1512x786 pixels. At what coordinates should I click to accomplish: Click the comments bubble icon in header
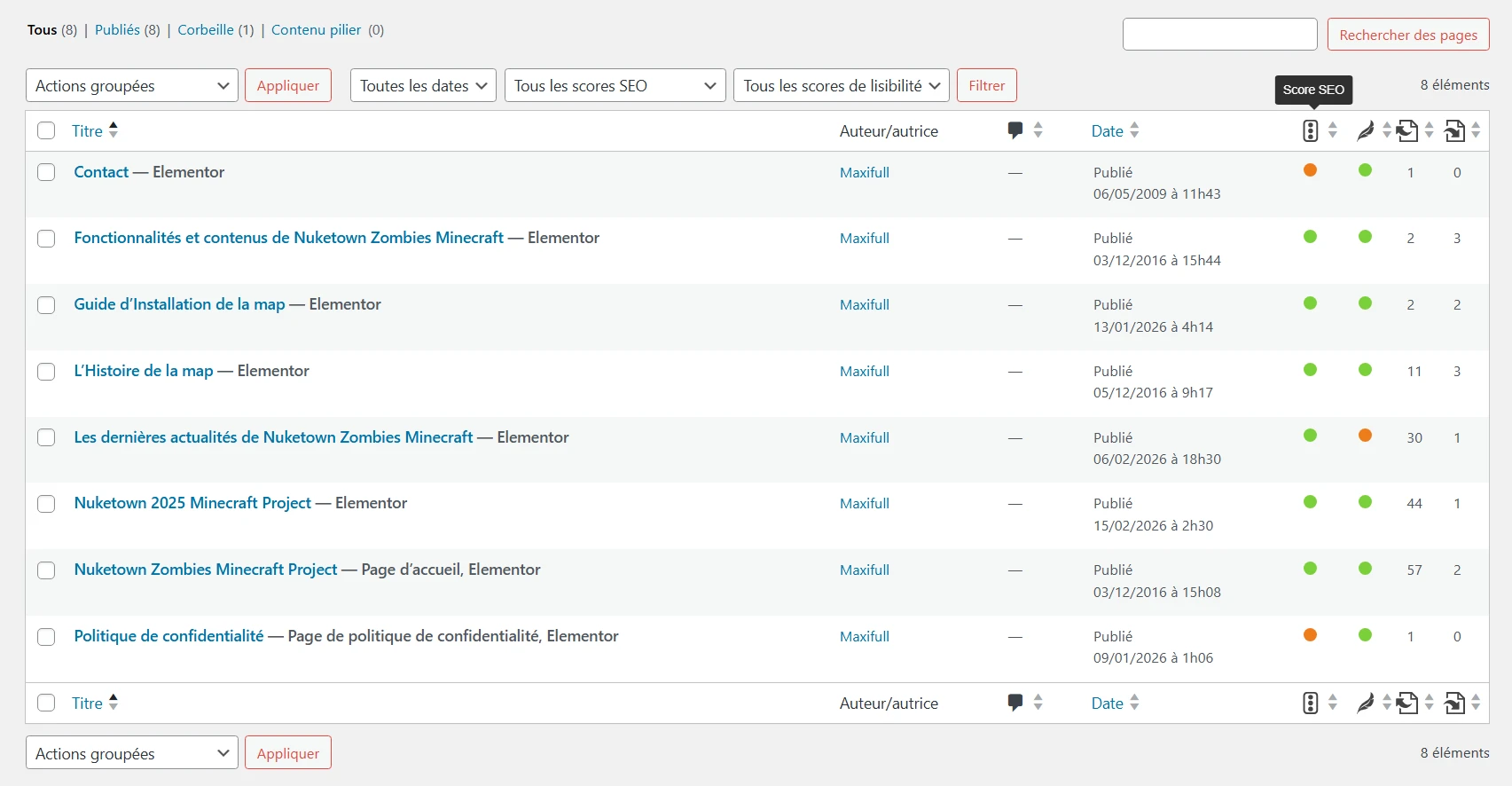[x=1015, y=130]
